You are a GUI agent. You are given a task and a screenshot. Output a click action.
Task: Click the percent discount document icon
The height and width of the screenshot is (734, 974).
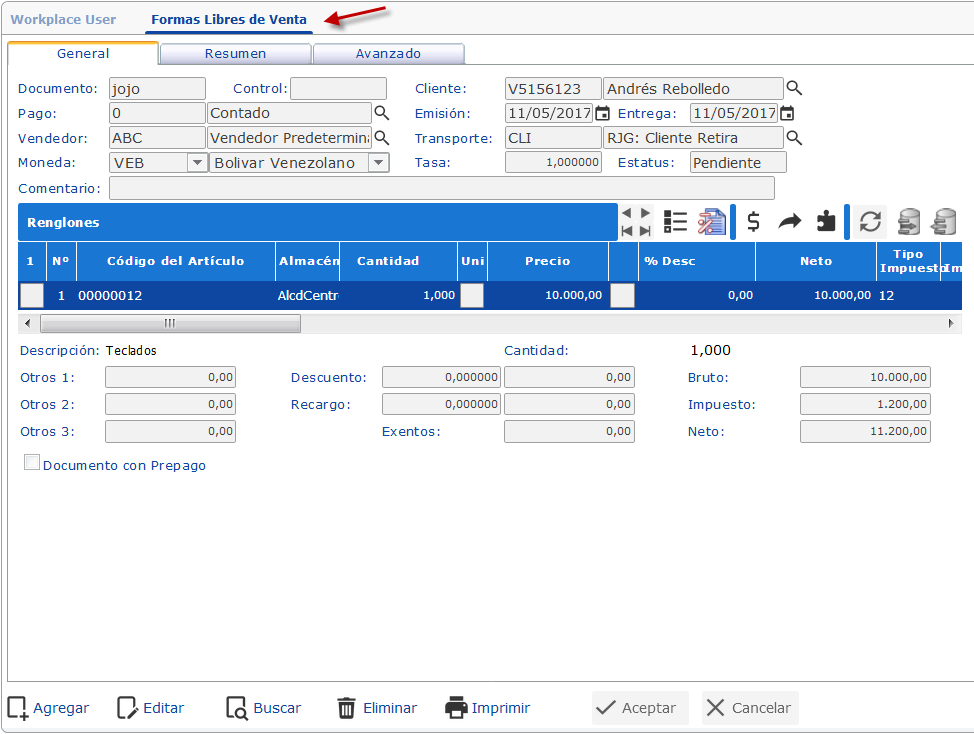[x=711, y=222]
